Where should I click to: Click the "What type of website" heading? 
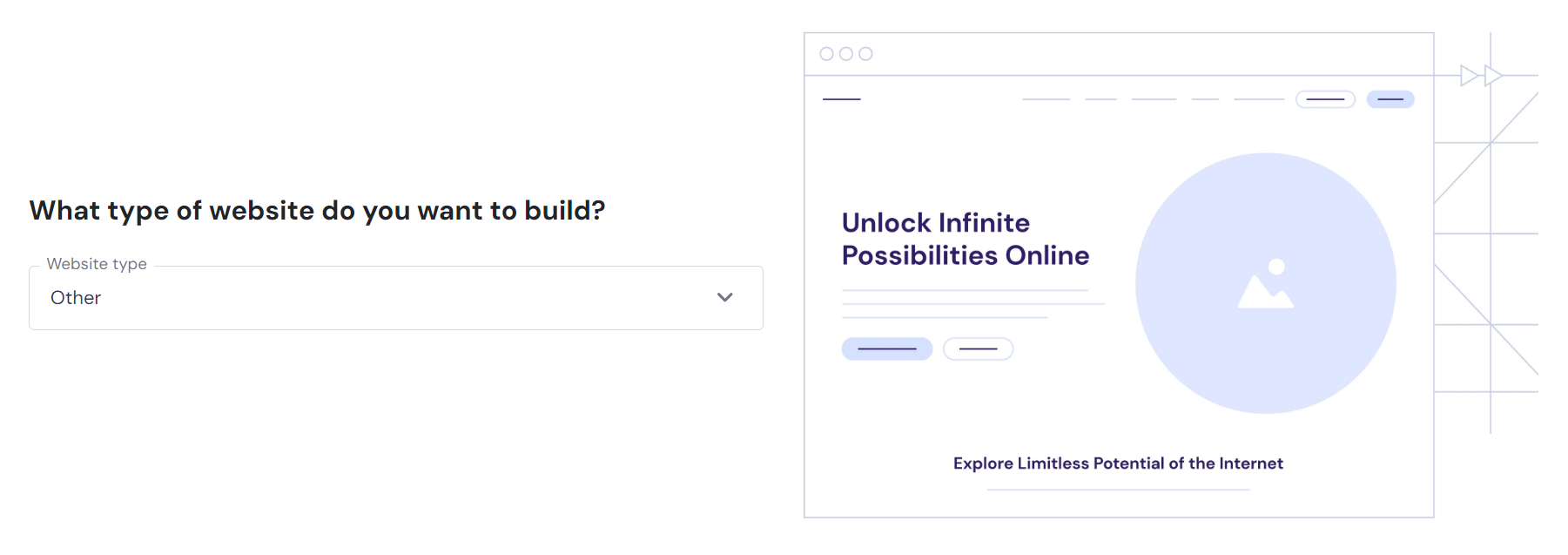point(317,211)
